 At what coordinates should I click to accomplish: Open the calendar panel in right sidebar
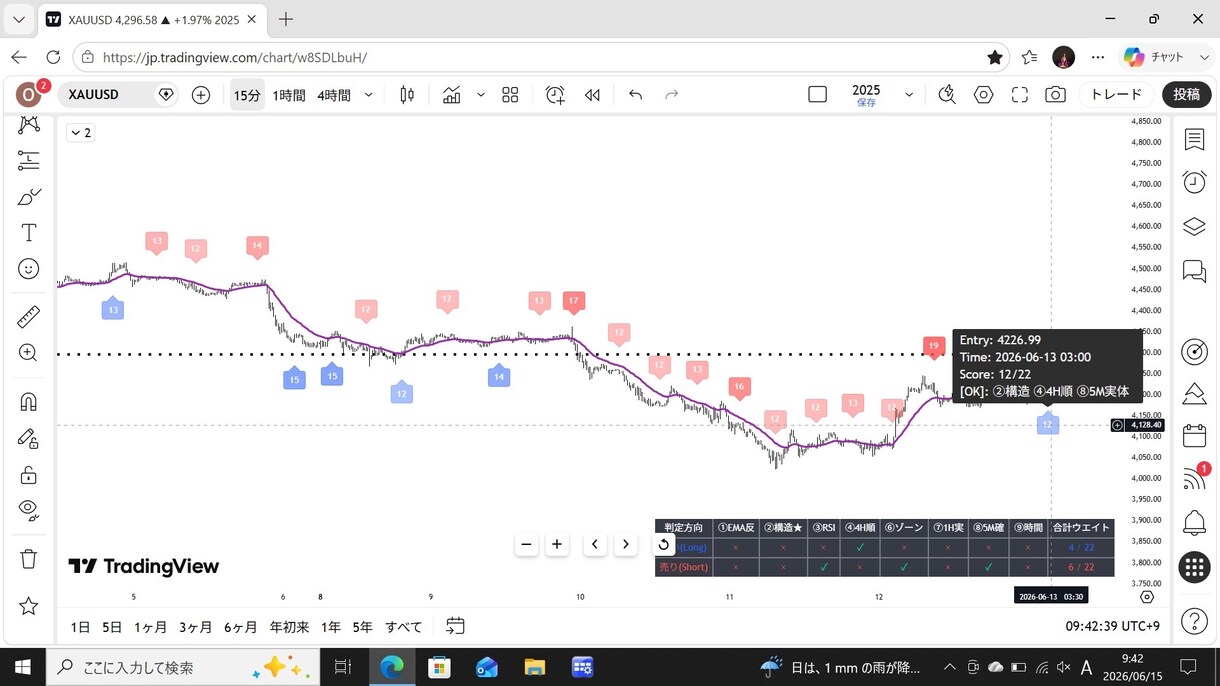coord(1194,436)
